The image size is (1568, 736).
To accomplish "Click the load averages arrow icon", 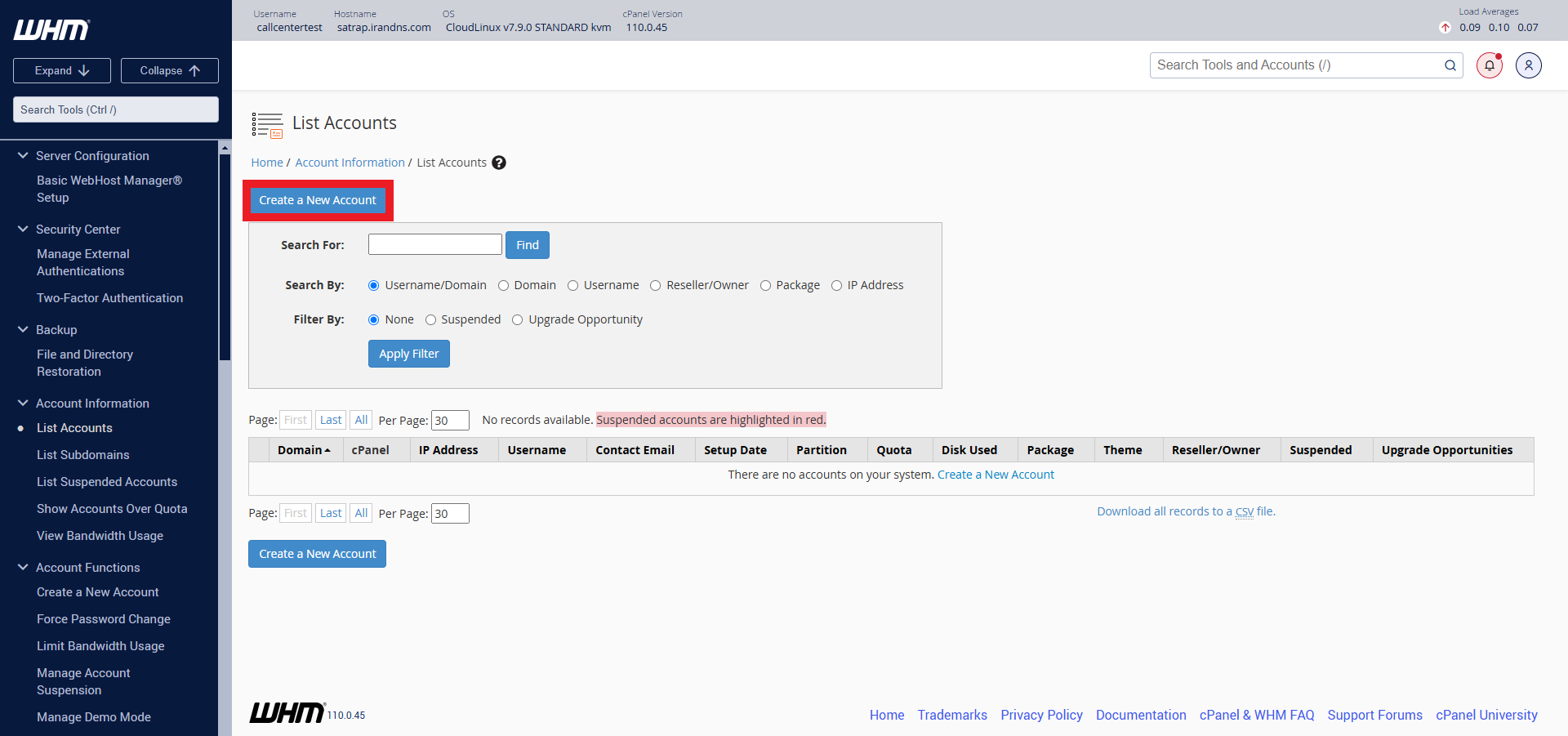I will (x=1445, y=28).
